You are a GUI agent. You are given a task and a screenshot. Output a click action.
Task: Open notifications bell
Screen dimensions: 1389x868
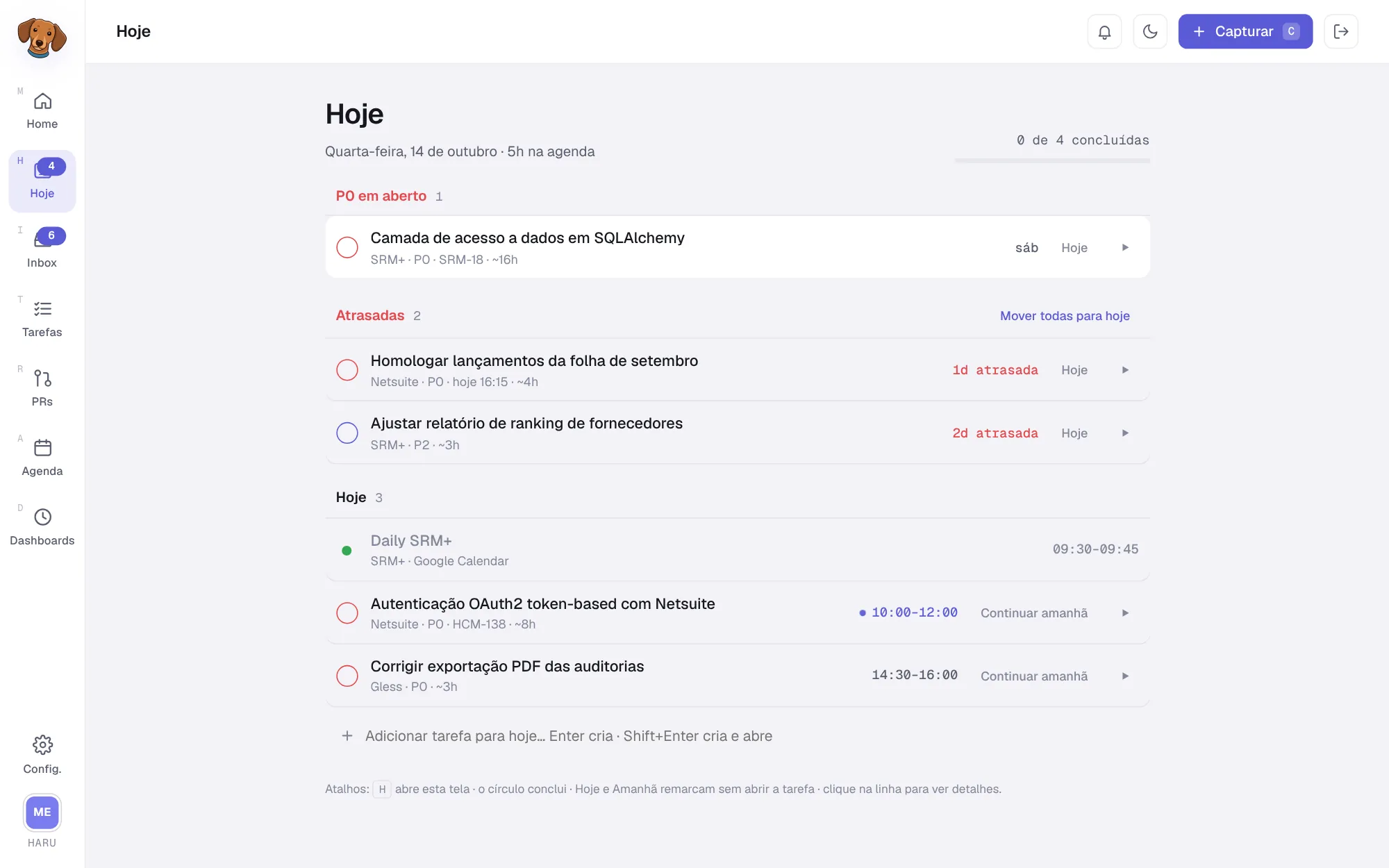tap(1104, 32)
